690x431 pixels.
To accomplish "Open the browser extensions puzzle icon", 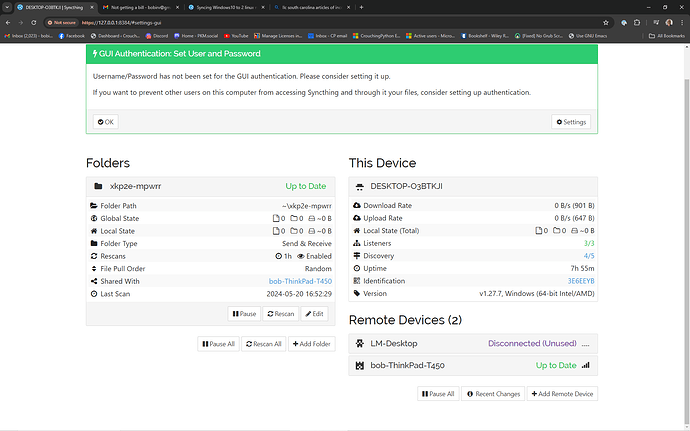I will (x=637, y=22).
